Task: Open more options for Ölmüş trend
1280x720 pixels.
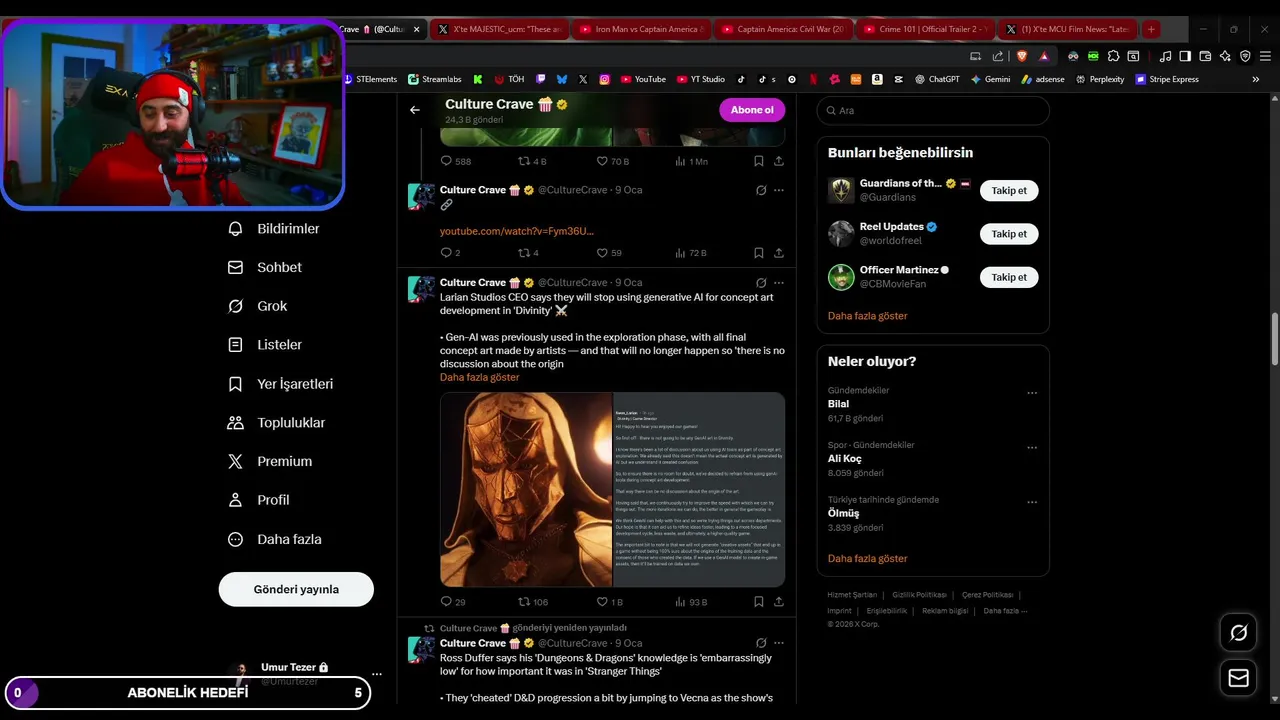Action: coord(1032,502)
